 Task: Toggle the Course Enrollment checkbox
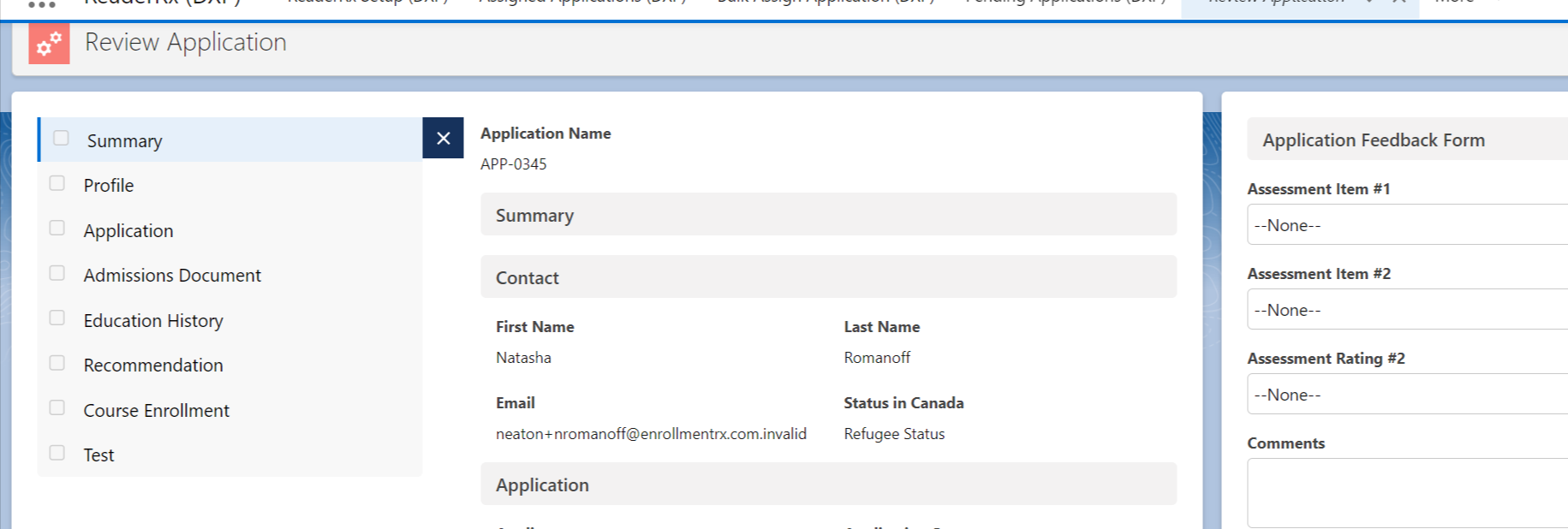coord(57,408)
